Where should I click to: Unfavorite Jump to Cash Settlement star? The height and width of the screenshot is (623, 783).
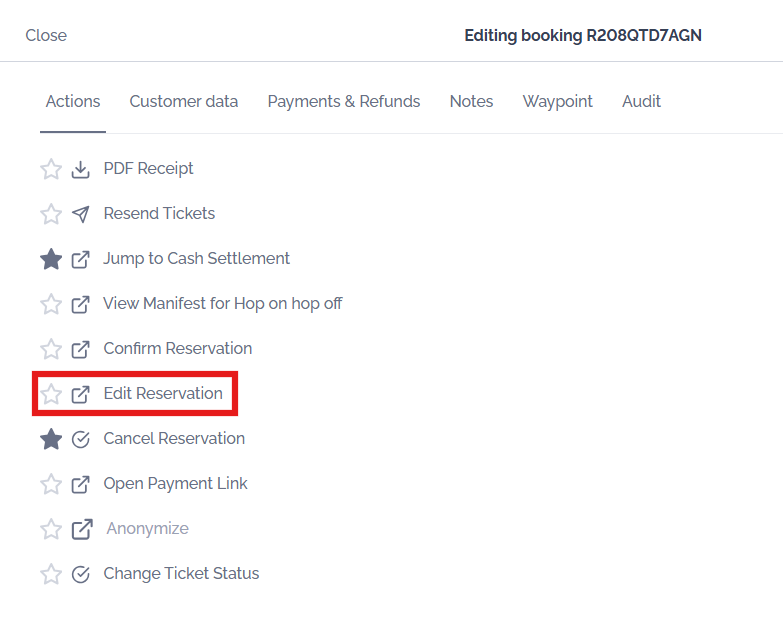(51, 259)
